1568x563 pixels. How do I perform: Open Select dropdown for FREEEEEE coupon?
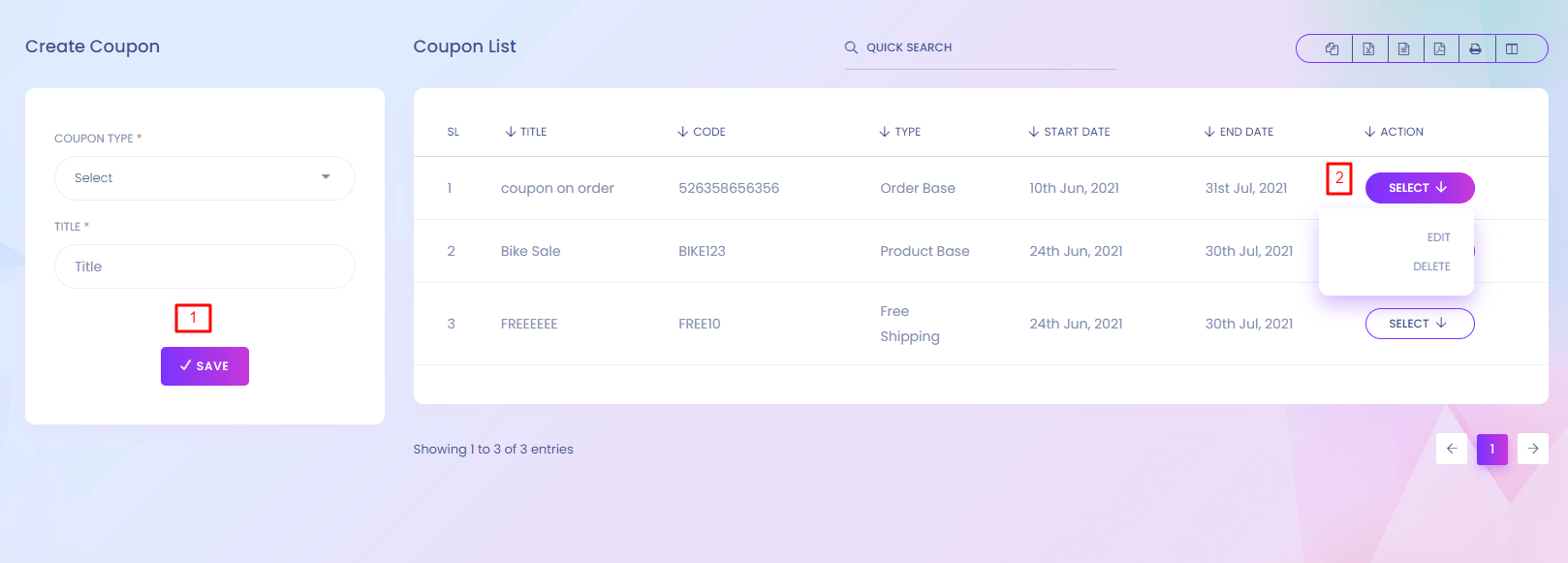coord(1419,324)
